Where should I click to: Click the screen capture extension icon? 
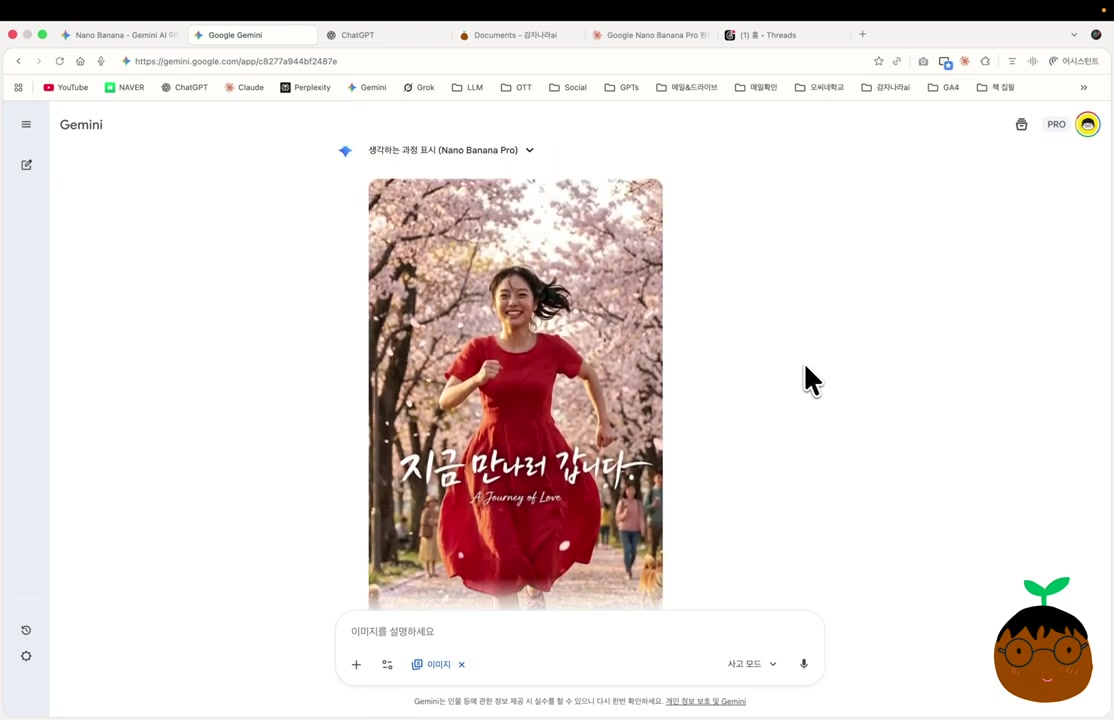pos(945,62)
